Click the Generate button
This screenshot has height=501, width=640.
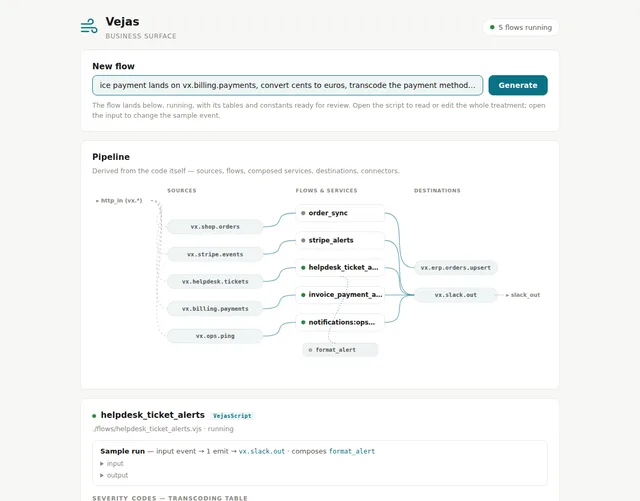coord(518,85)
